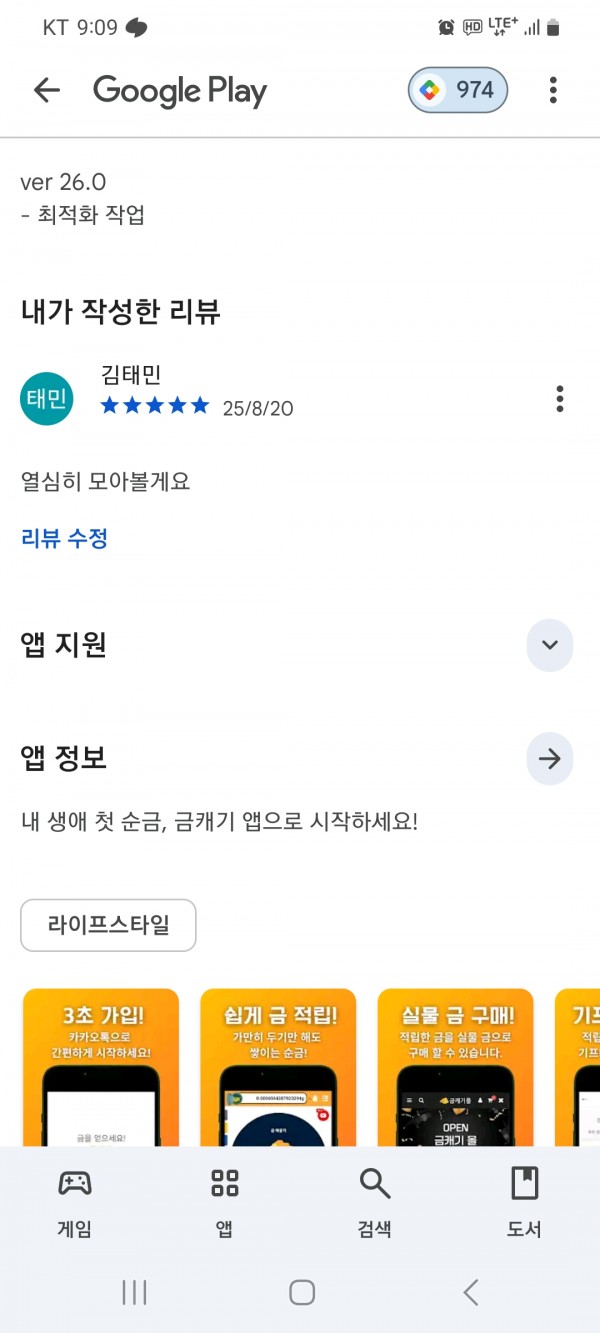
Task: Open the top-right overflow menu
Action: click(553, 90)
